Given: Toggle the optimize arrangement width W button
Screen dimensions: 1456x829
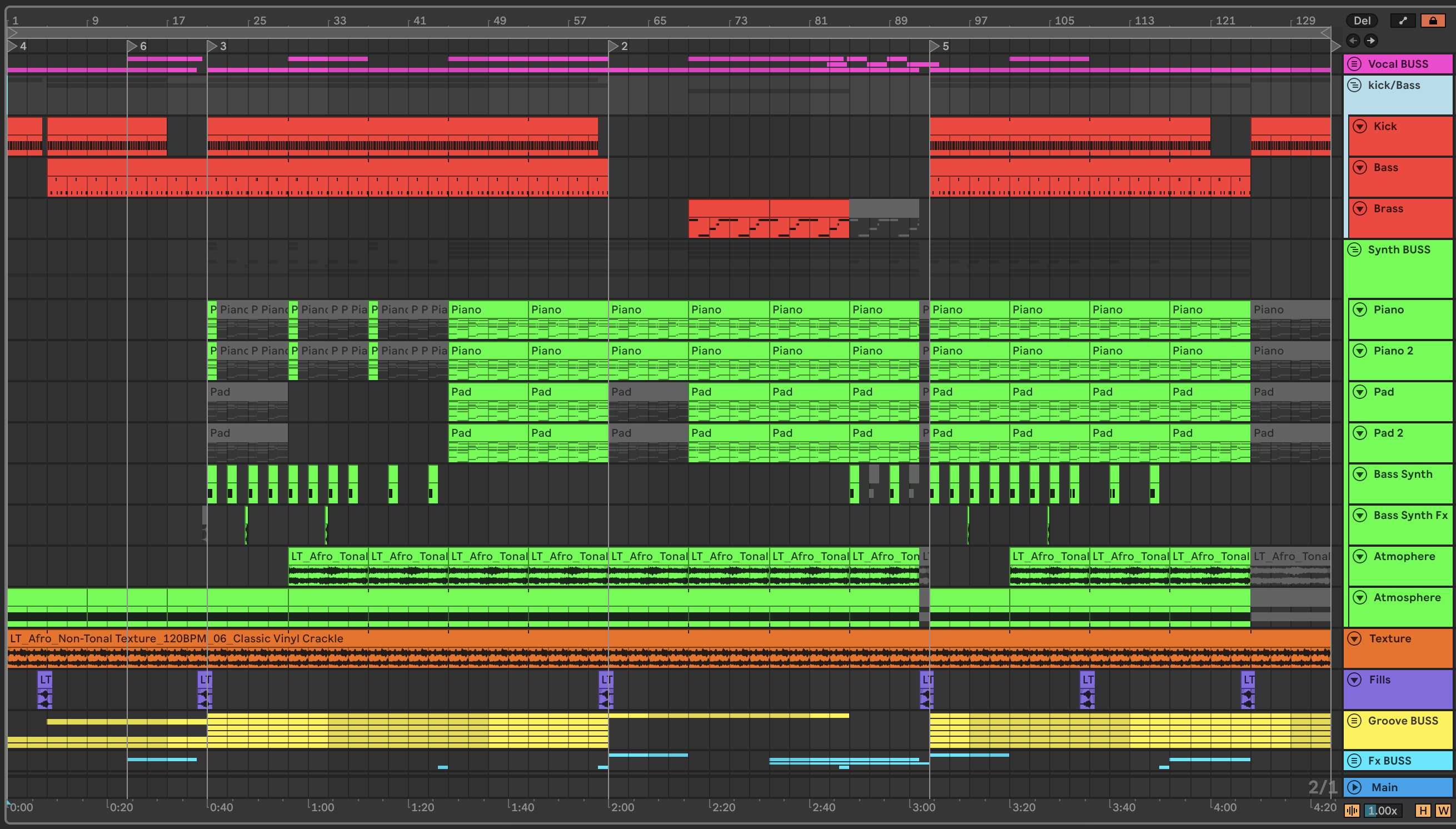Looking at the screenshot, I should coord(1442,811).
